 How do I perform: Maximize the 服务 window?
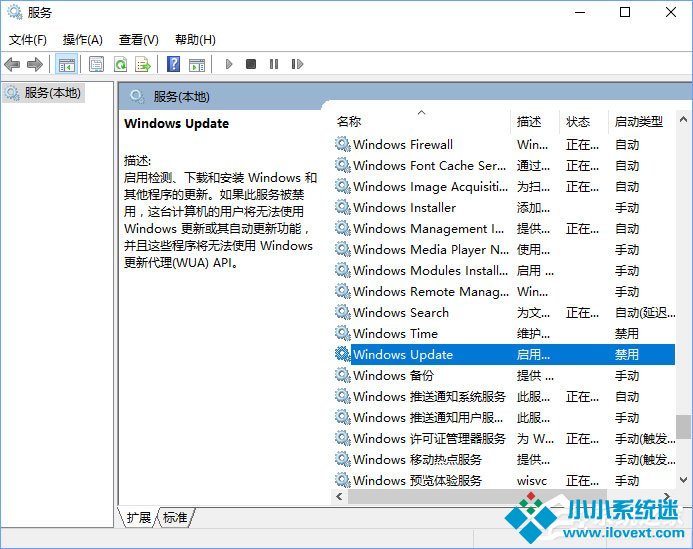coord(625,12)
